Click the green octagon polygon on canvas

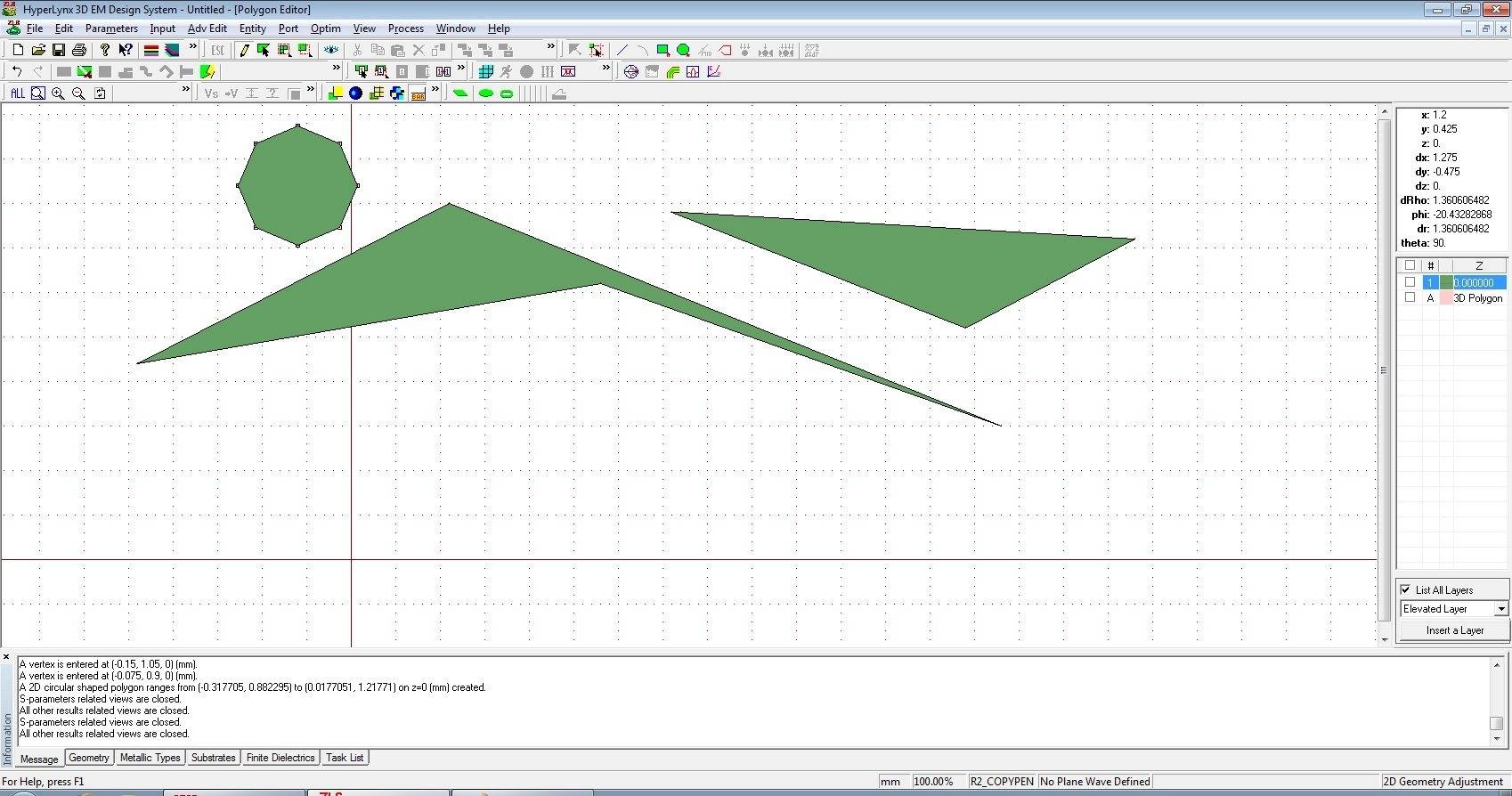click(x=297, y=185)
